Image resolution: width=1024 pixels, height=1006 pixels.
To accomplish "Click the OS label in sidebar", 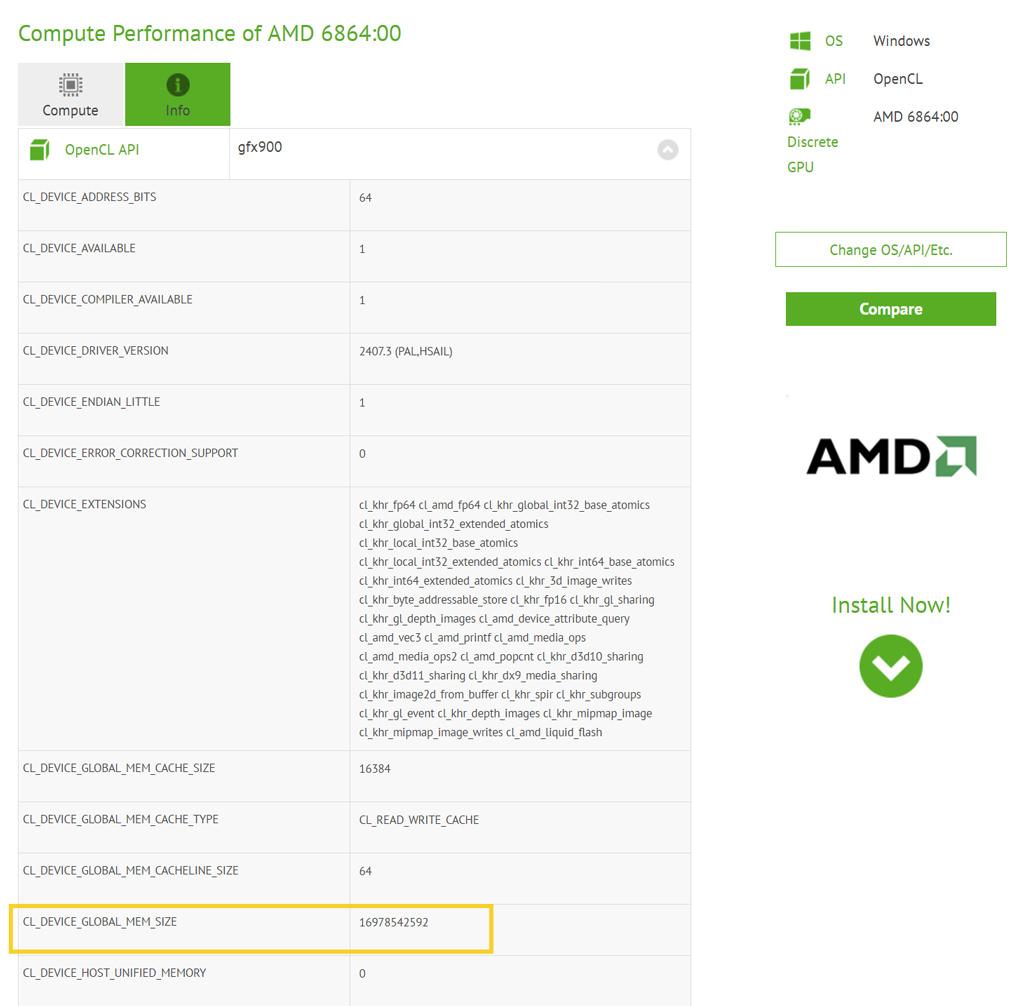I will tap(834, 41).
